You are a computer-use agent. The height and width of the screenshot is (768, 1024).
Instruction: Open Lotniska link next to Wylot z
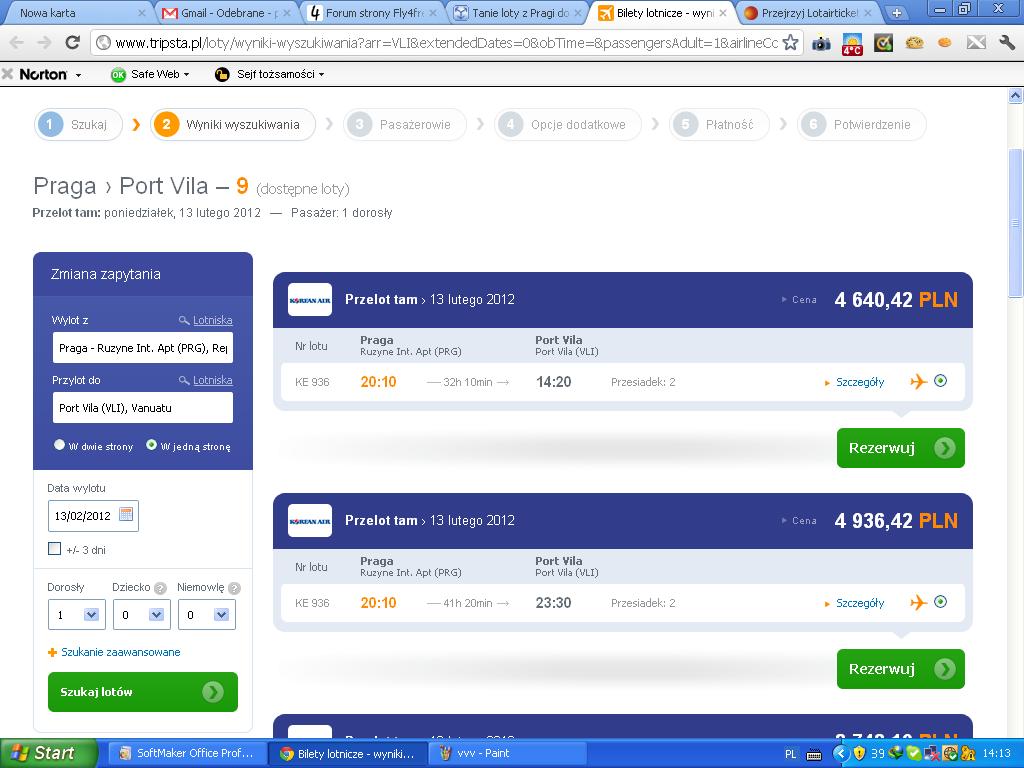pos(212,320)
